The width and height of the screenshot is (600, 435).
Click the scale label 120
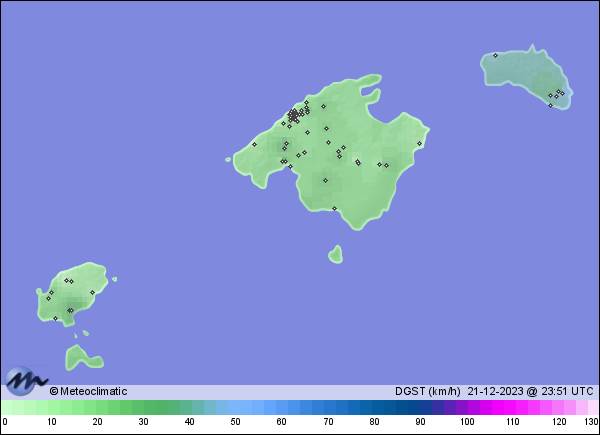click(559, 422)
